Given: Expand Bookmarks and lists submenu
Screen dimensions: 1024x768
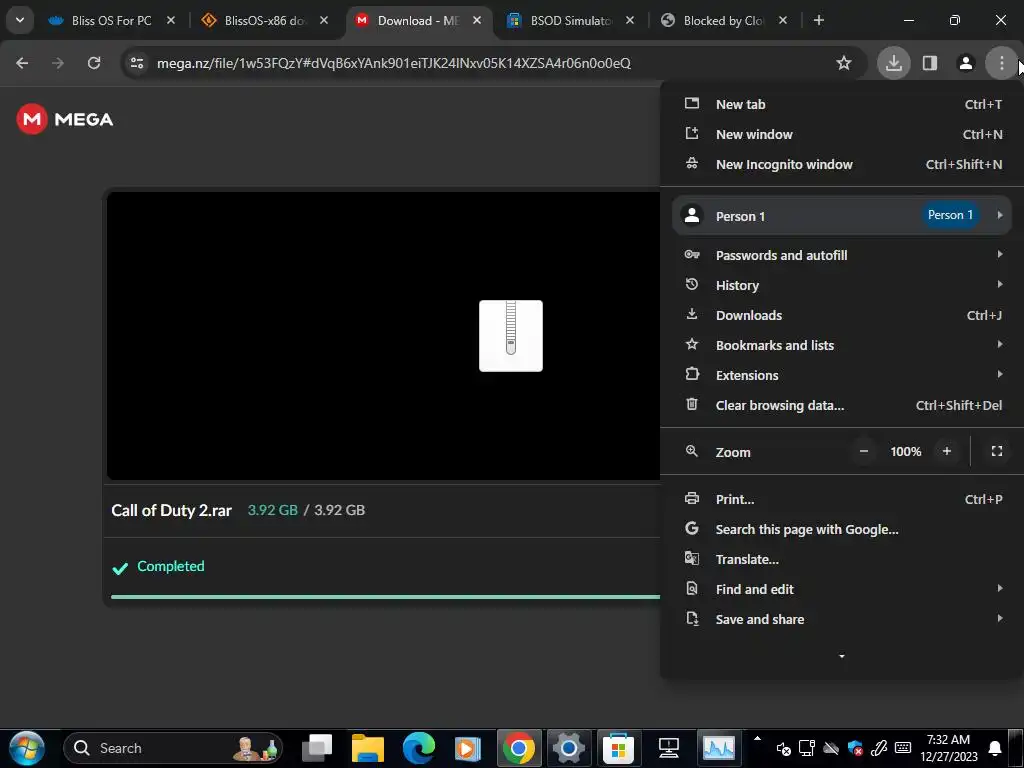Looking at the screenshot, I should point(841,345).
